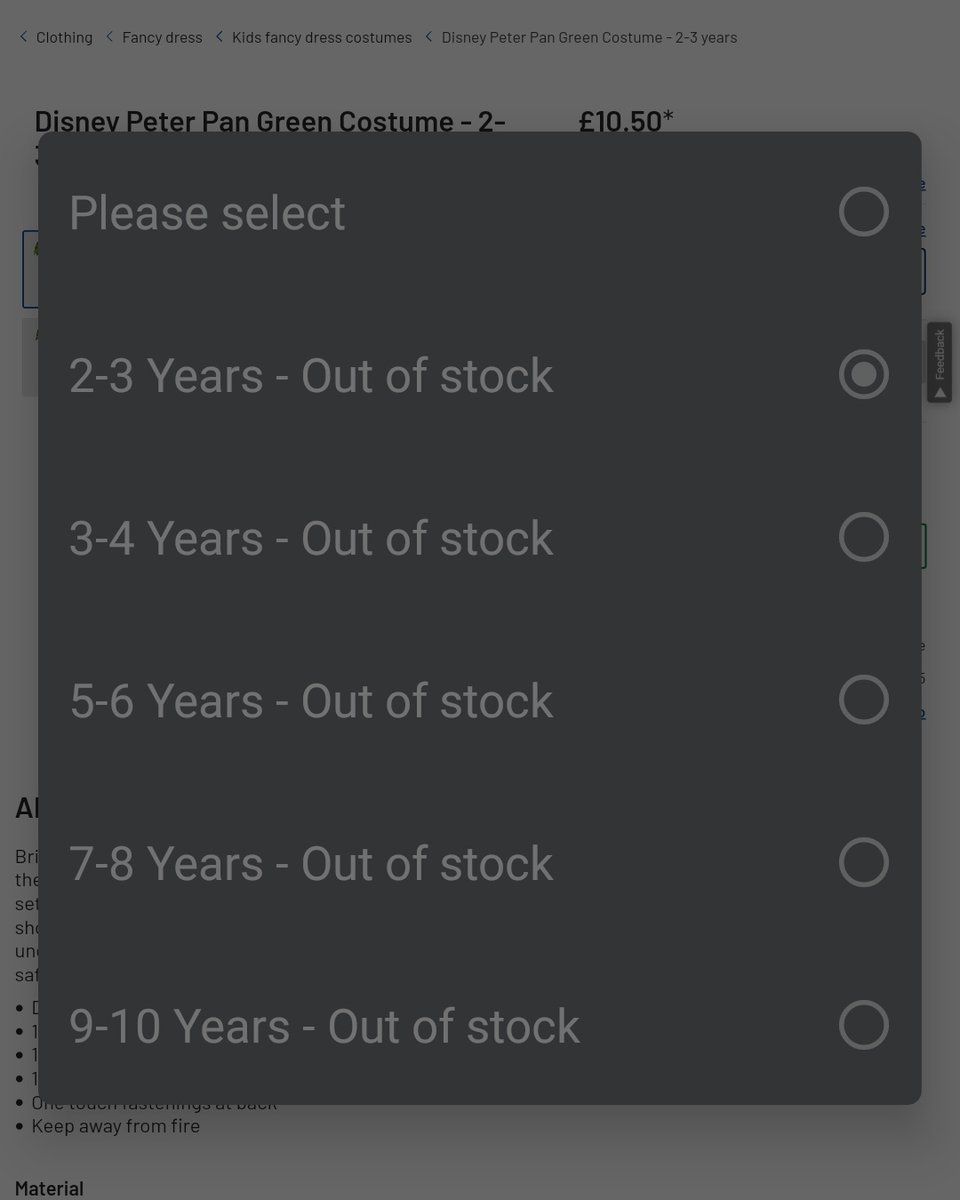Click Disney Peter Pan Green Costume breadcrumb

tap(589, 37)
